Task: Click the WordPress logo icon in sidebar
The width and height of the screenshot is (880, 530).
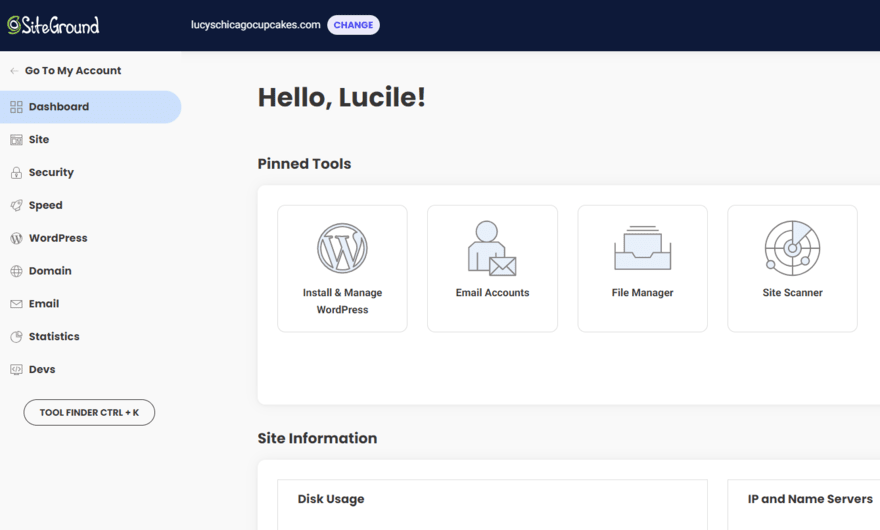Action: [16, 238]
